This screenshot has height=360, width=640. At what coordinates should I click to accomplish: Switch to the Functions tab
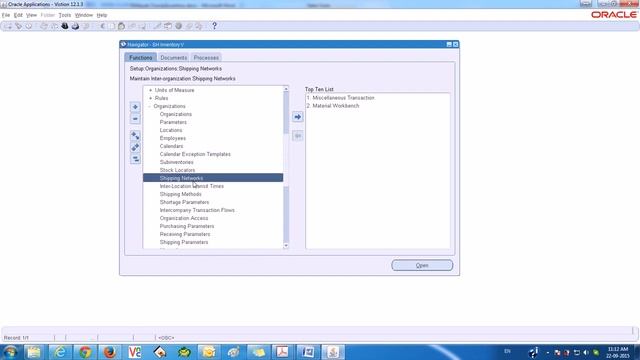[140, 58]
